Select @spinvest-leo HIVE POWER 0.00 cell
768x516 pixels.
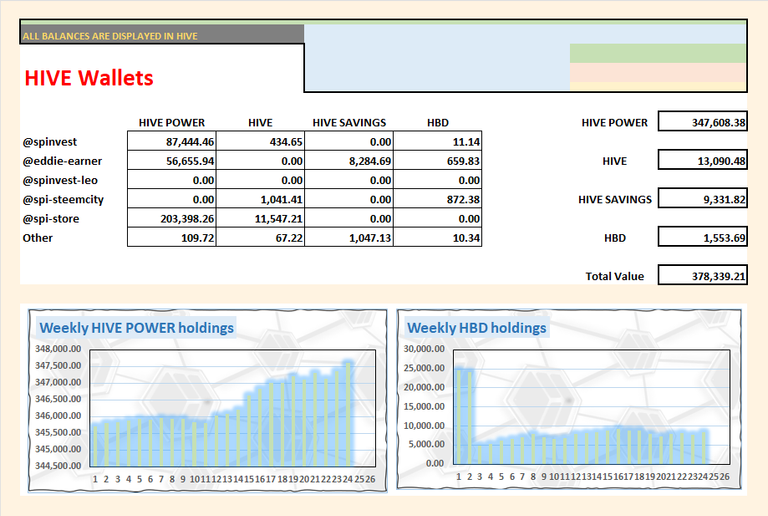click(171, 180)
